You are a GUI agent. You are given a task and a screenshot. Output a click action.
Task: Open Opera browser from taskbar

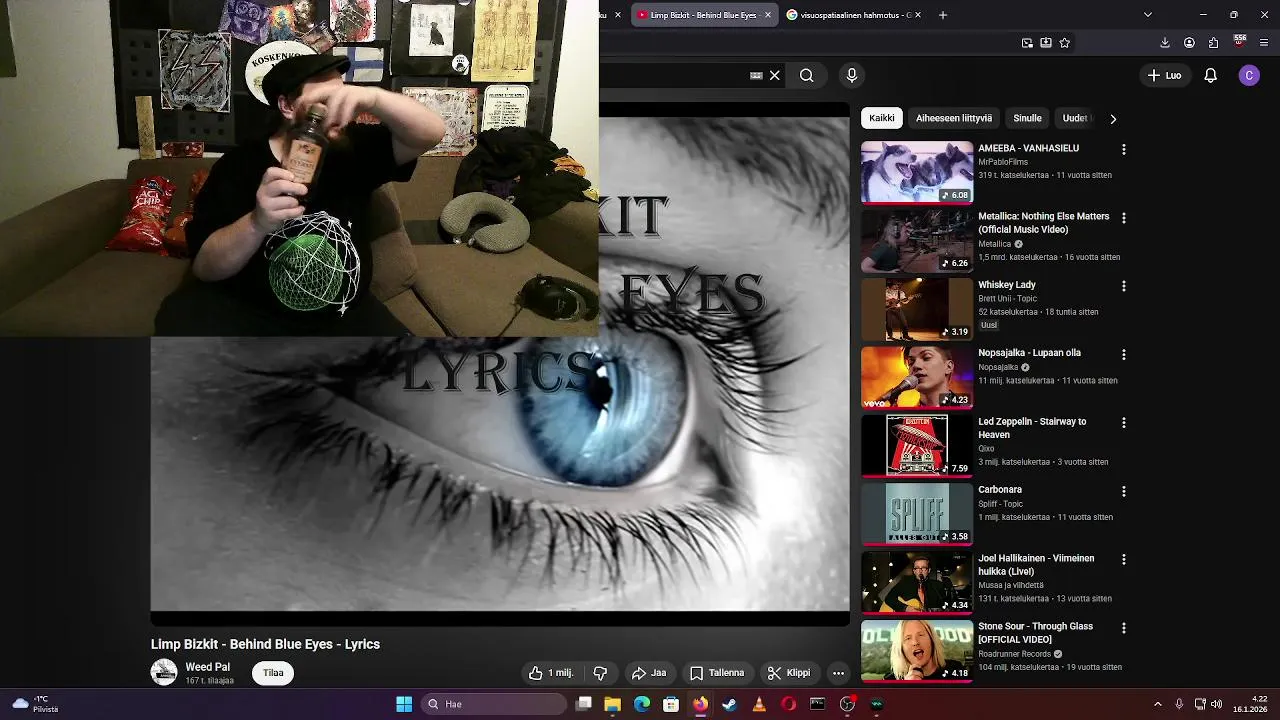pyautogui.click(x=789, y=704)
